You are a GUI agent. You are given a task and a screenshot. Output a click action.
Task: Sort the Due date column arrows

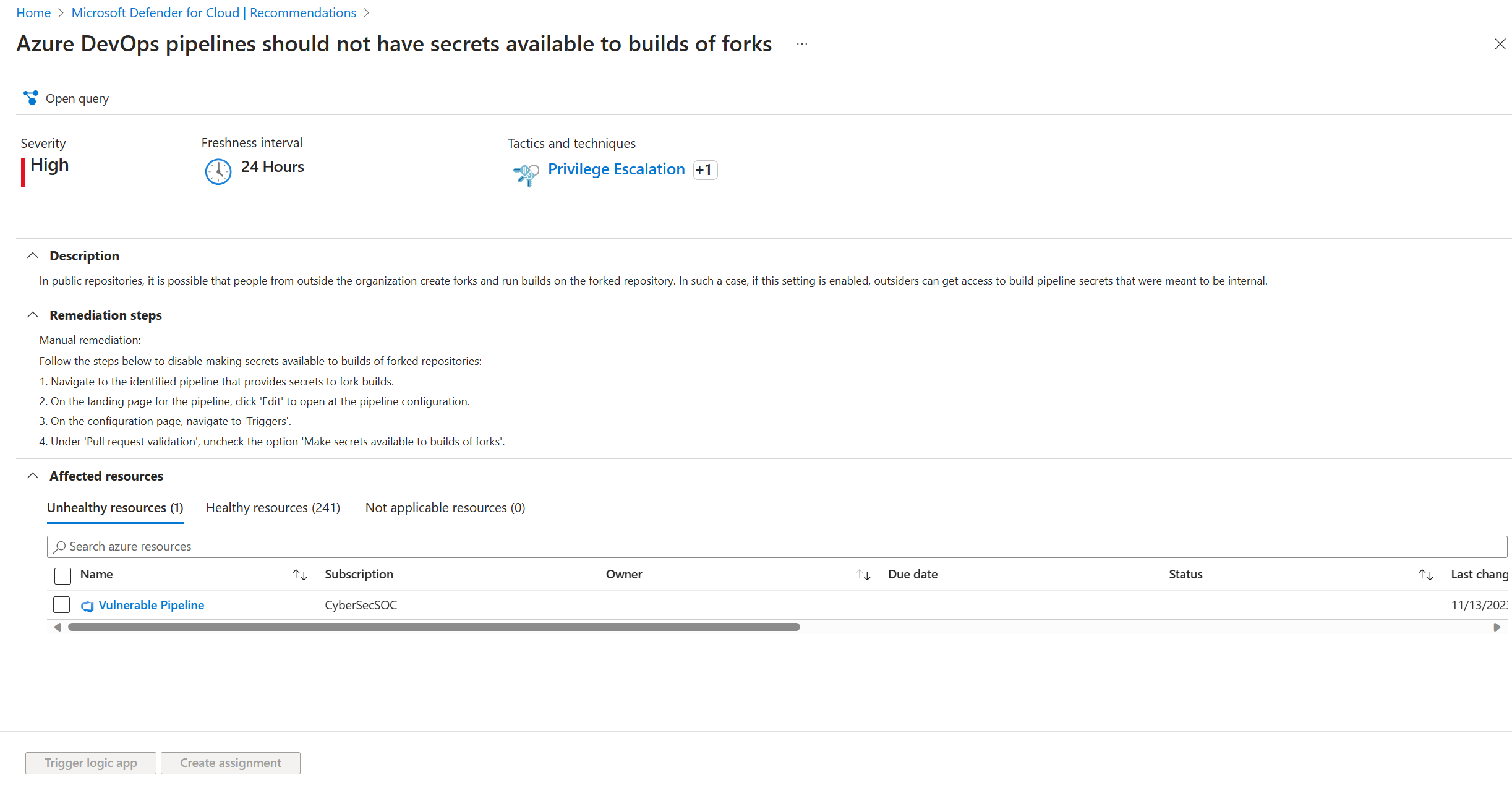[863, 575]
